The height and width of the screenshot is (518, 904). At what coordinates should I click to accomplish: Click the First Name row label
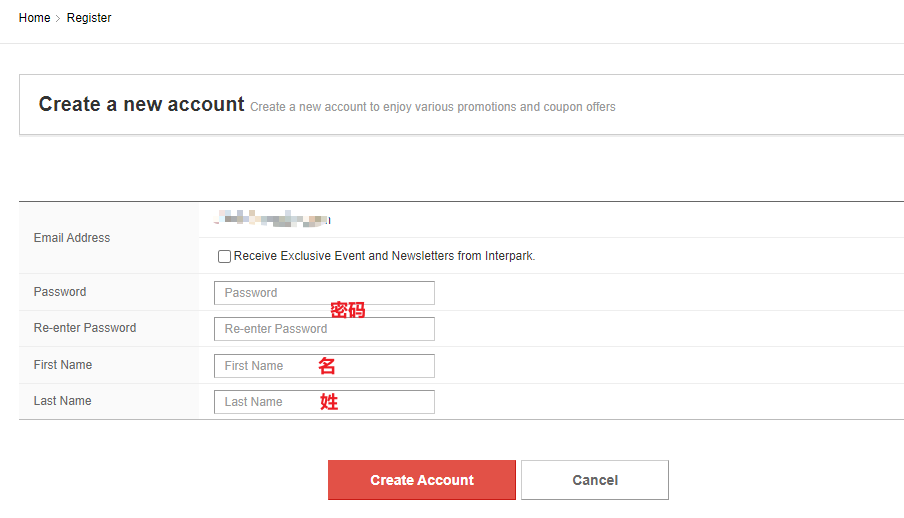tap(63, 365)
